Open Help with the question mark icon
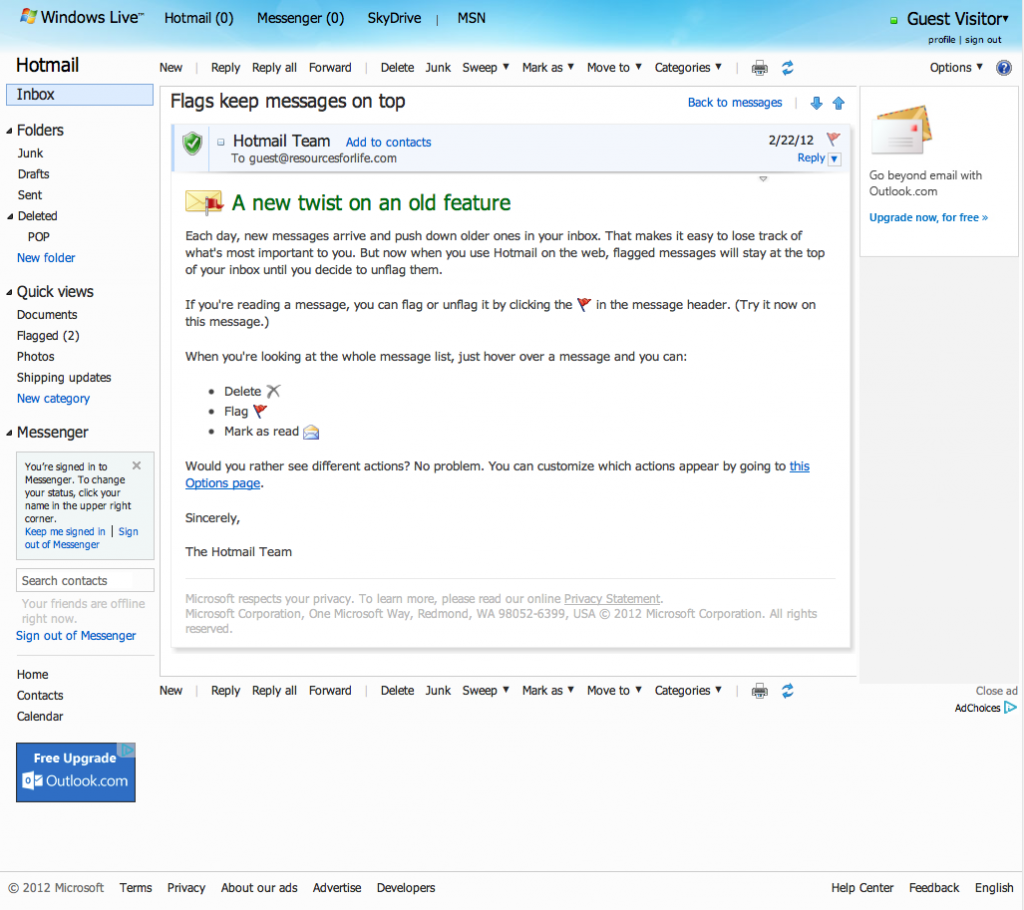 [x=1003, y=67]
